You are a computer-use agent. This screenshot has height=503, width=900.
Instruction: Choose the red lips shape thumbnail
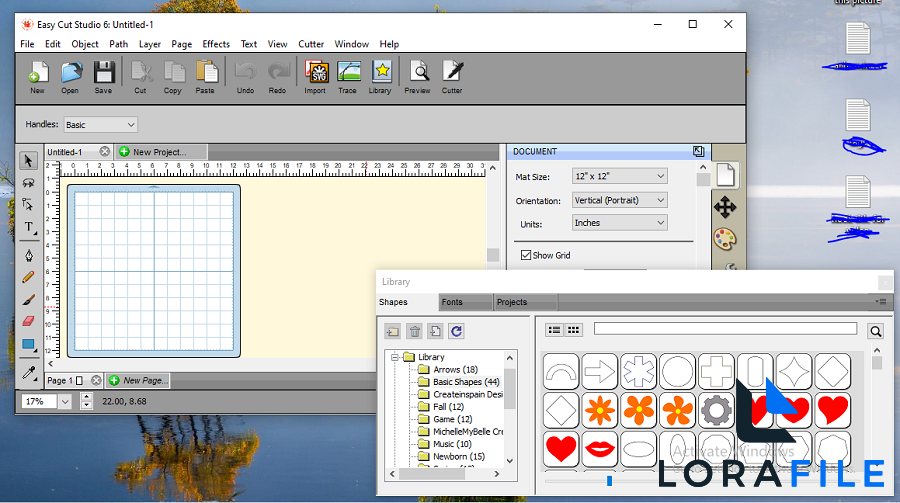click(x=600, y=448)
